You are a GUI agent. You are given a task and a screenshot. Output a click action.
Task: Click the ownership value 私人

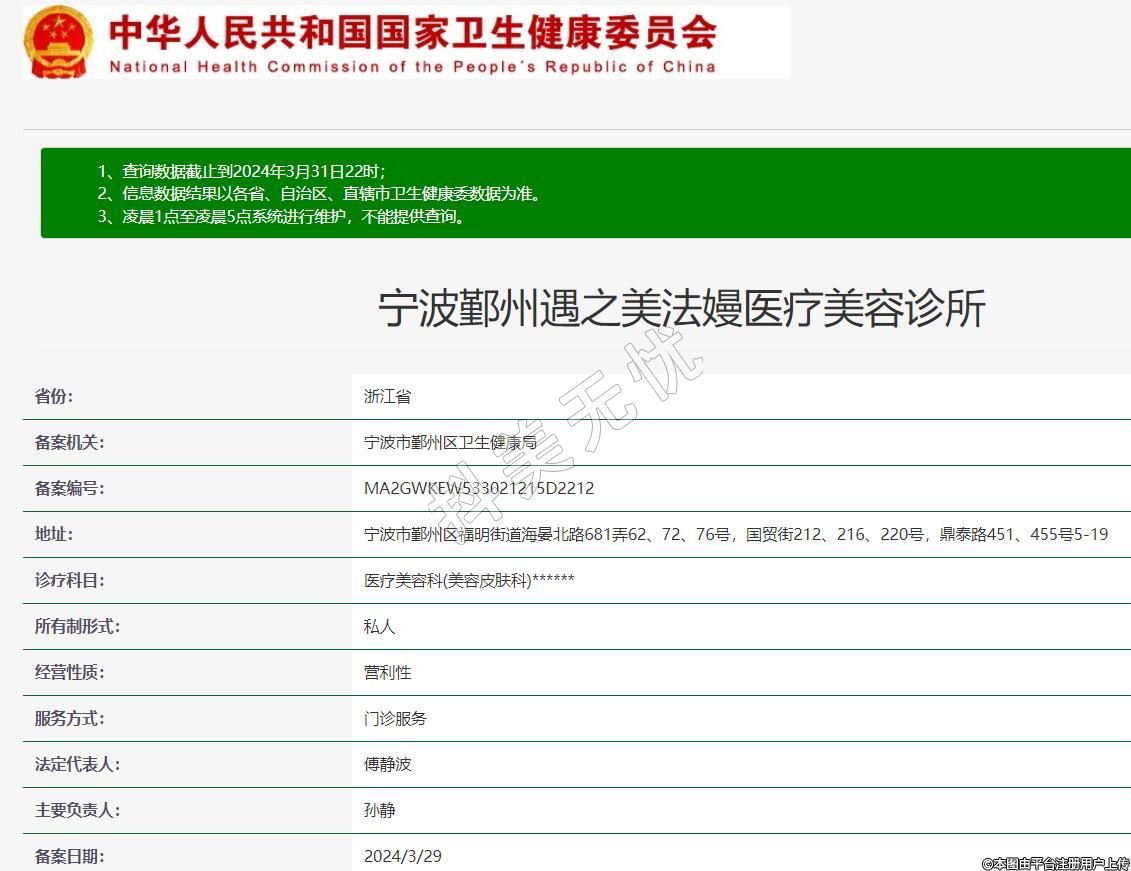tap(379, 627)
